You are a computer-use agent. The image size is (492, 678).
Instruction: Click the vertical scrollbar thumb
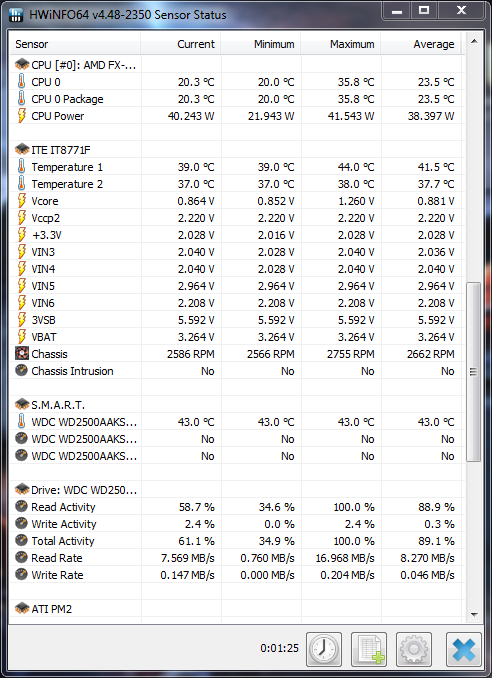474,372
